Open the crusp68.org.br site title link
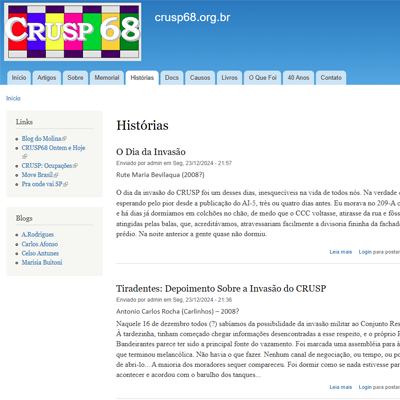The height and width of the screenshot is (400, 400). (x=192, y=17)
